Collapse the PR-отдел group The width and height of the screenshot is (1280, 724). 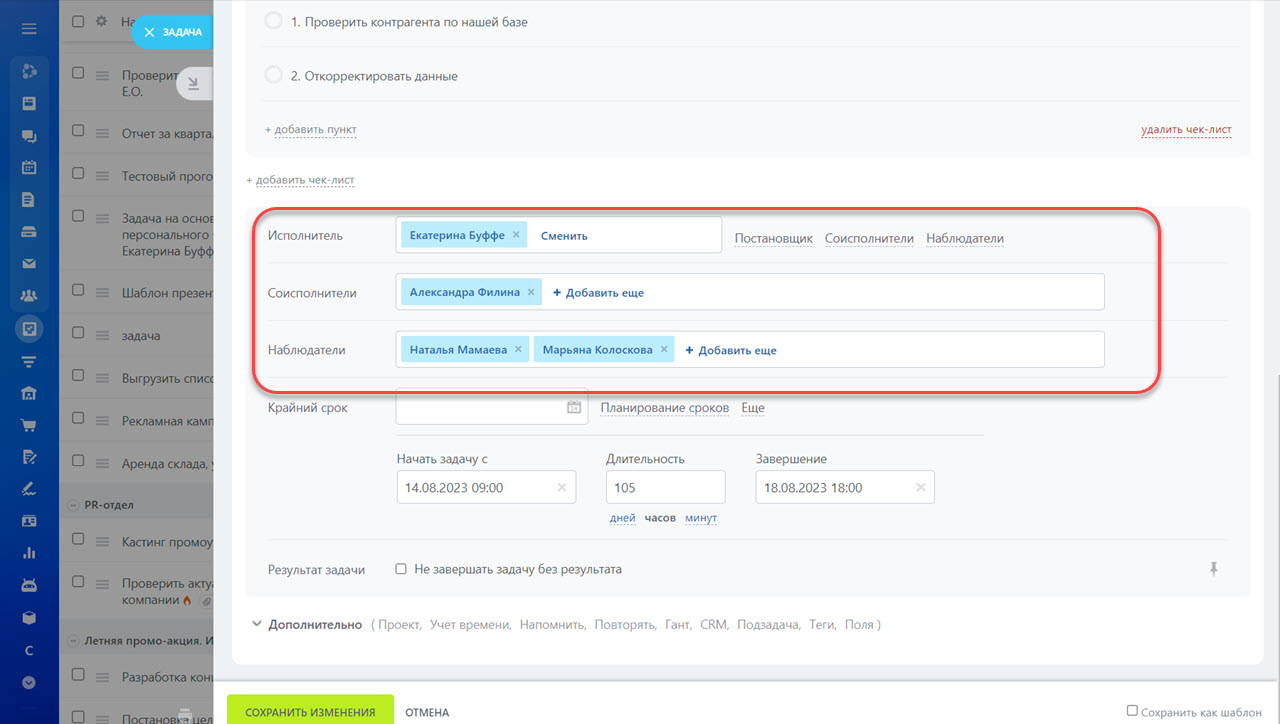click(74, 505)
